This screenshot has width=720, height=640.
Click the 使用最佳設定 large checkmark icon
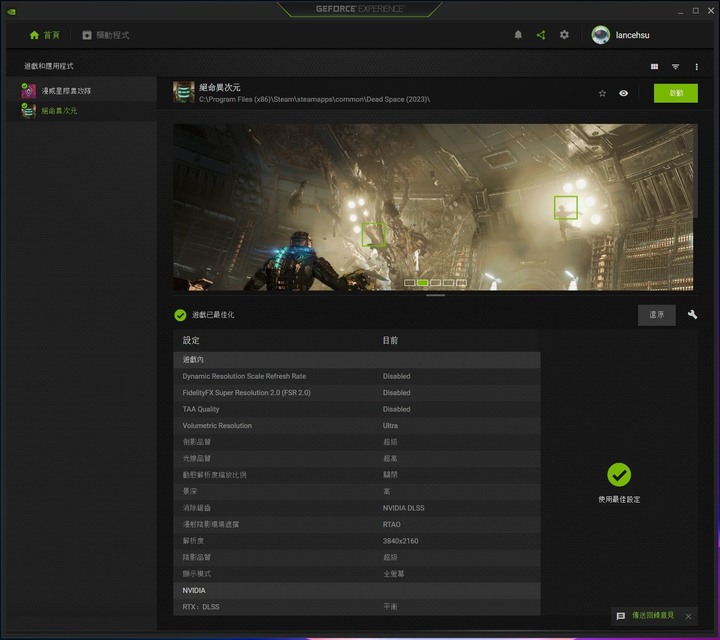pyautogui.click(x=619, y=475)
